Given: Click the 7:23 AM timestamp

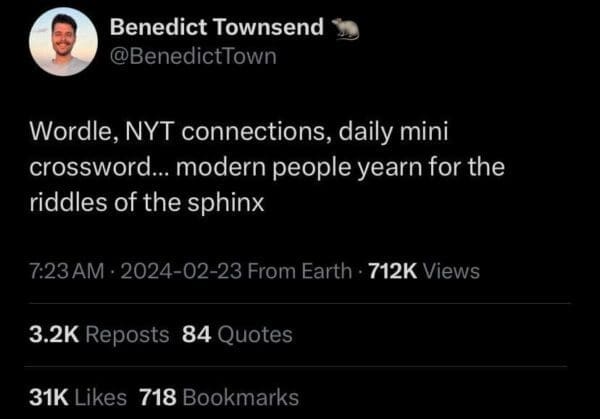Looking at the screenshot, I should [66, 271].
